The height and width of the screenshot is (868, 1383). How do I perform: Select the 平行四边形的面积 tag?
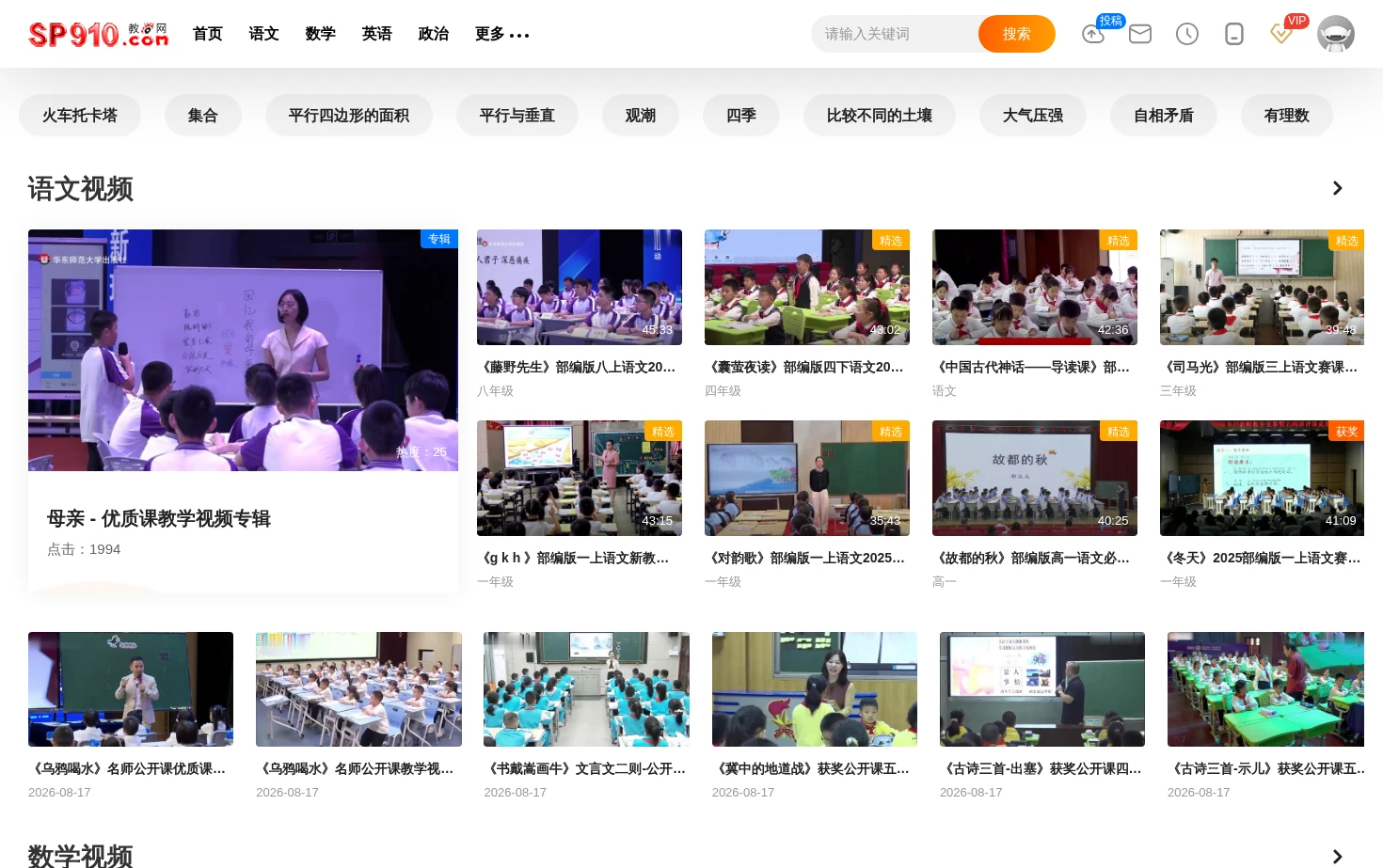(349, 115)
